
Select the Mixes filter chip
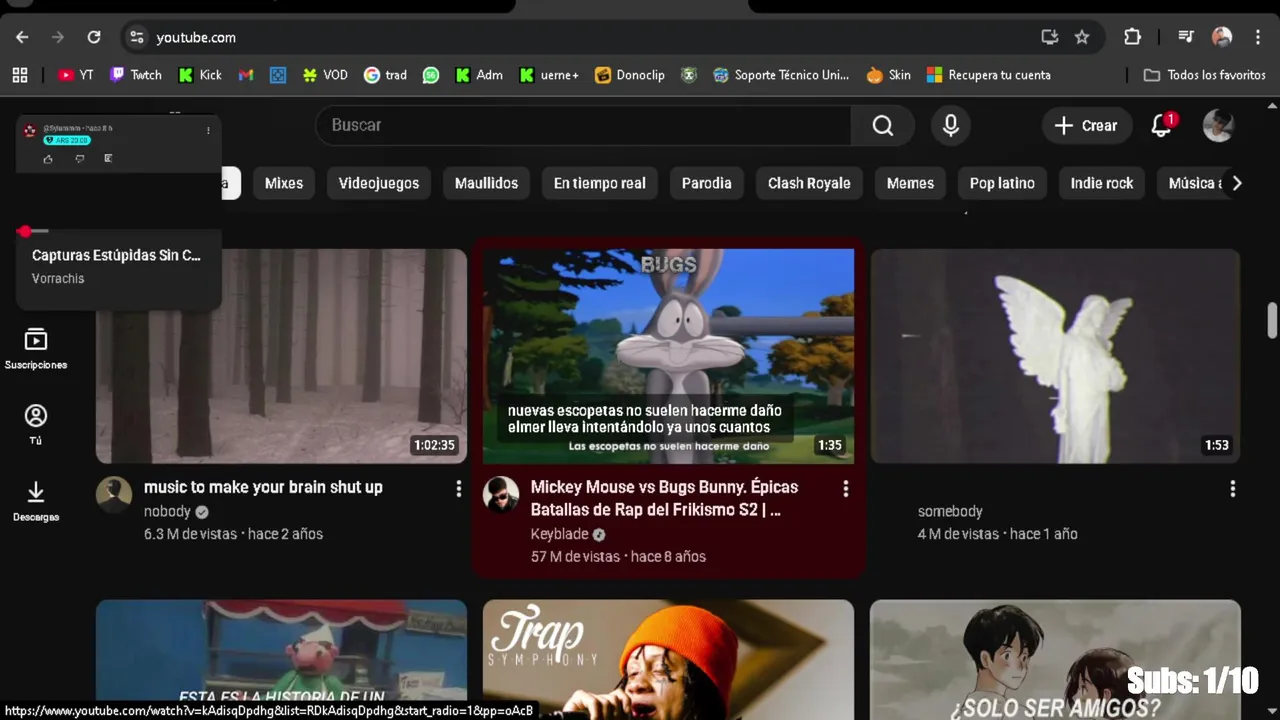point(284,183)
